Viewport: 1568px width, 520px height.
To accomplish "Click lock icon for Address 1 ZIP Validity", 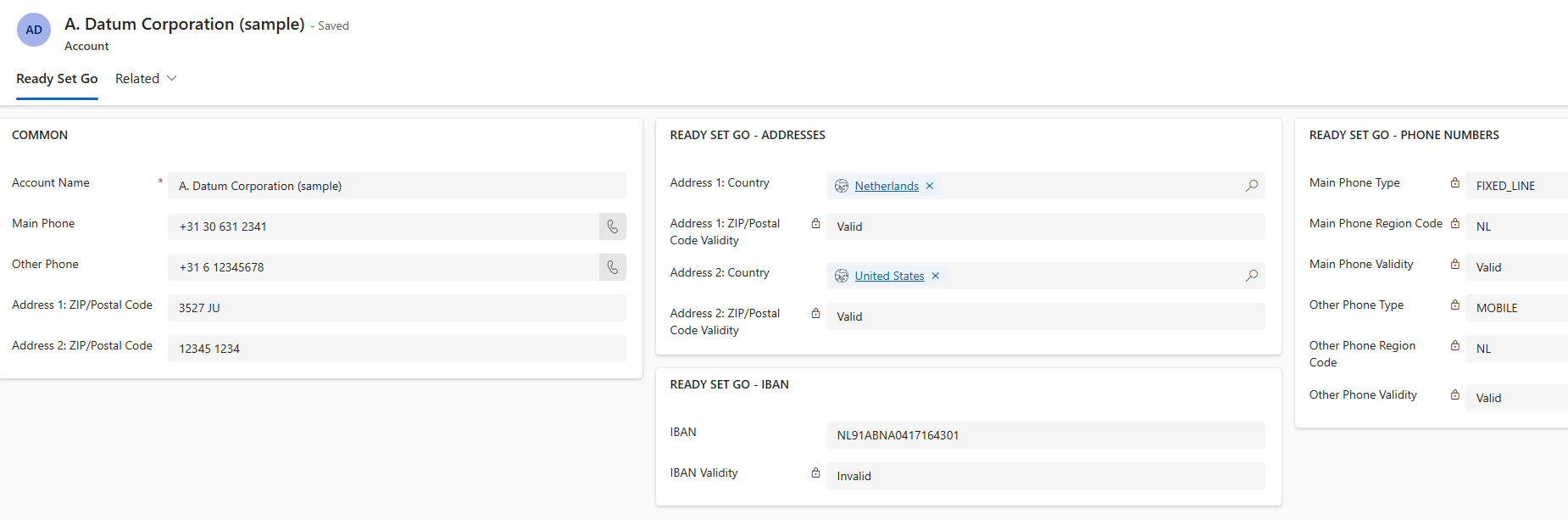I will [x=815, y=223].
